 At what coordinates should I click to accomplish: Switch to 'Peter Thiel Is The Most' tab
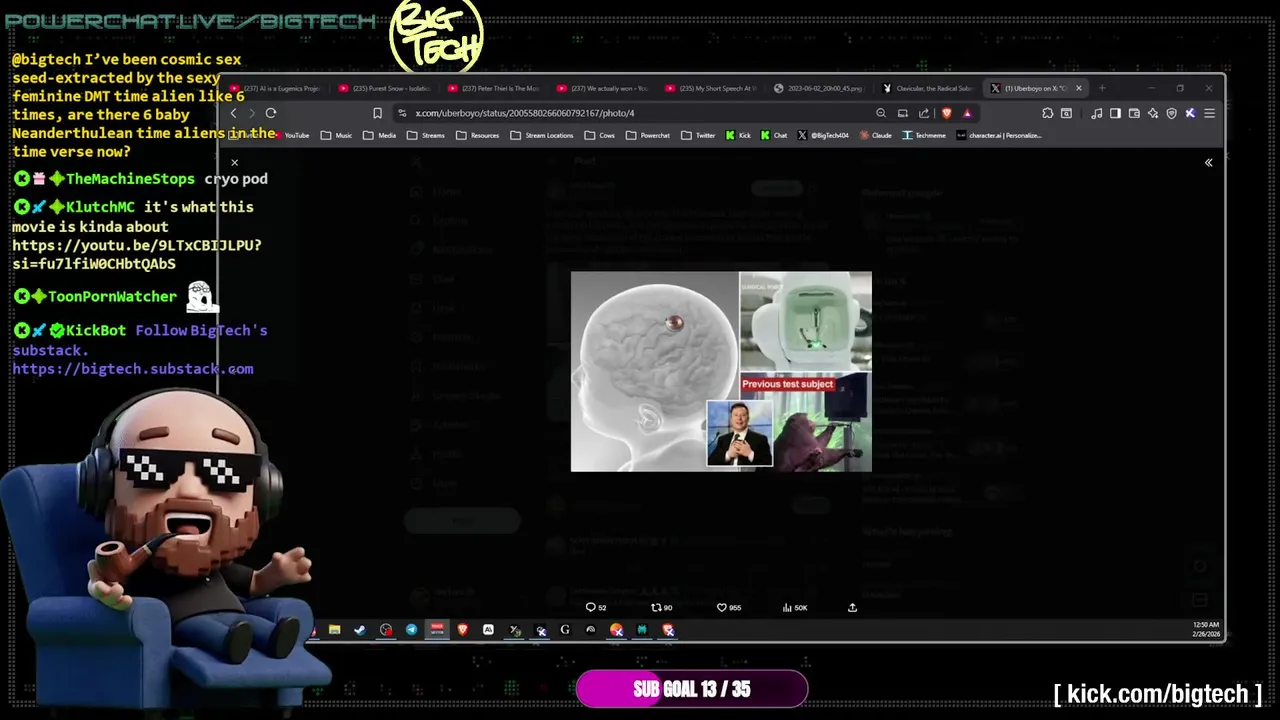(495, 88)
